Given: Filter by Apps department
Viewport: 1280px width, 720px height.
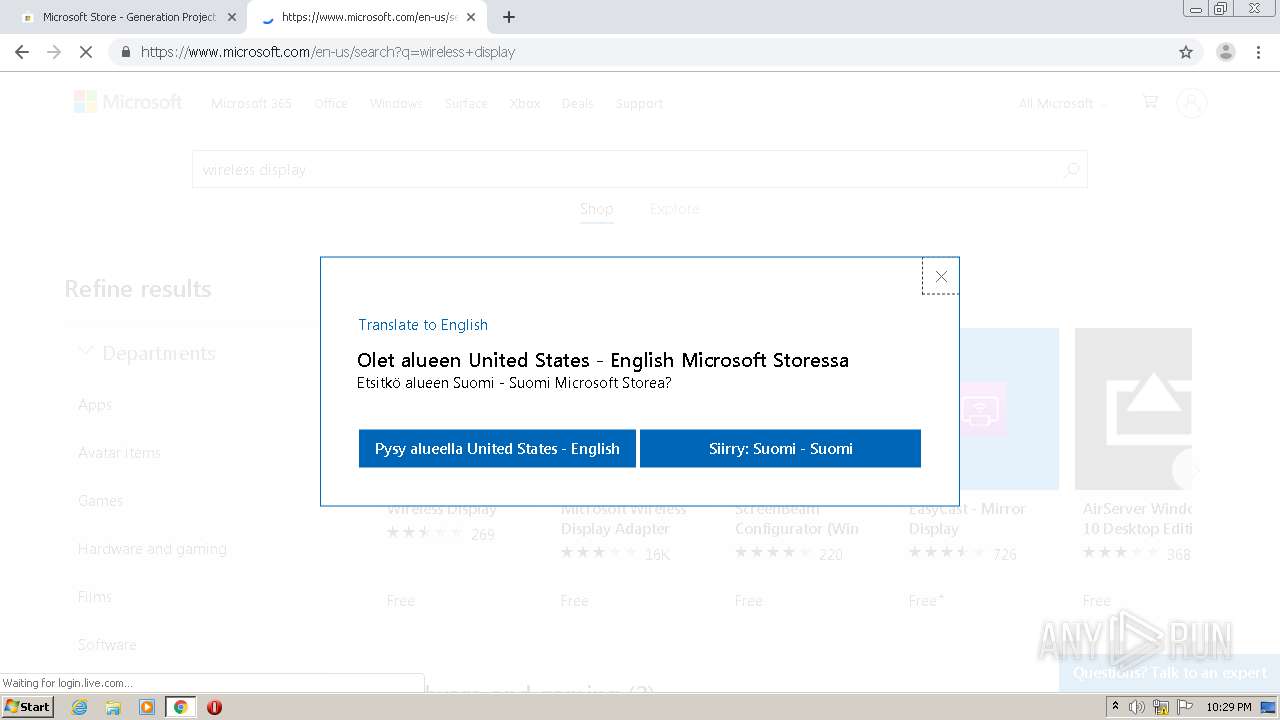Looking at the screenshot, I should 95,405.
